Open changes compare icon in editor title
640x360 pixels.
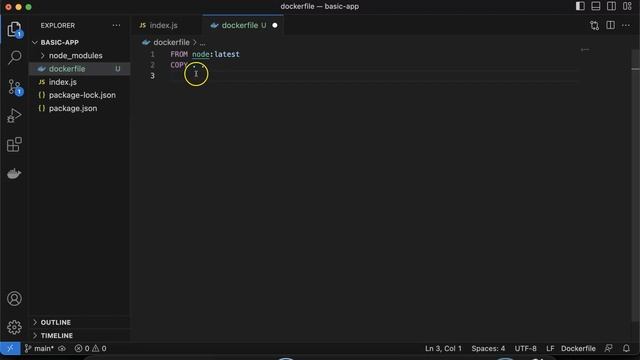(594, 25)
